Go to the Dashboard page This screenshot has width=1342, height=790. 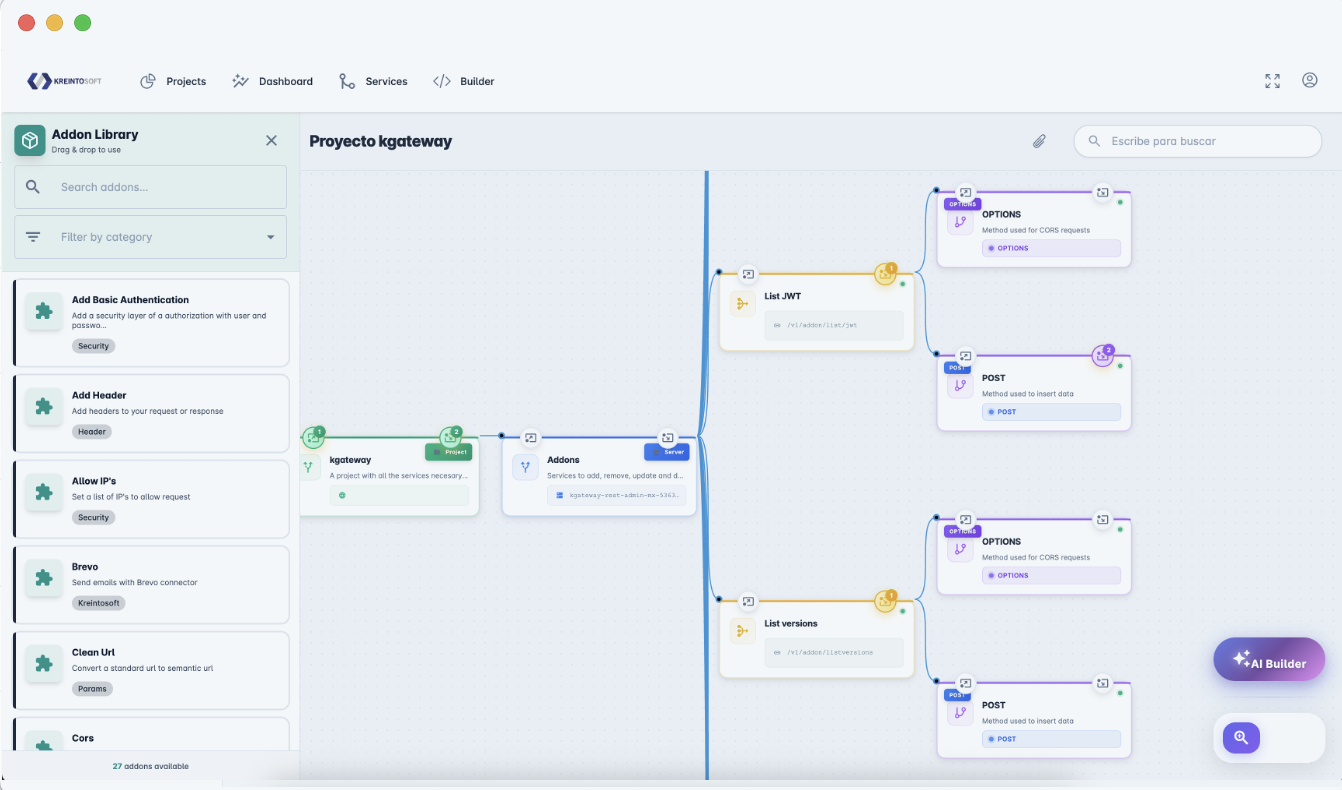point(273,81)
